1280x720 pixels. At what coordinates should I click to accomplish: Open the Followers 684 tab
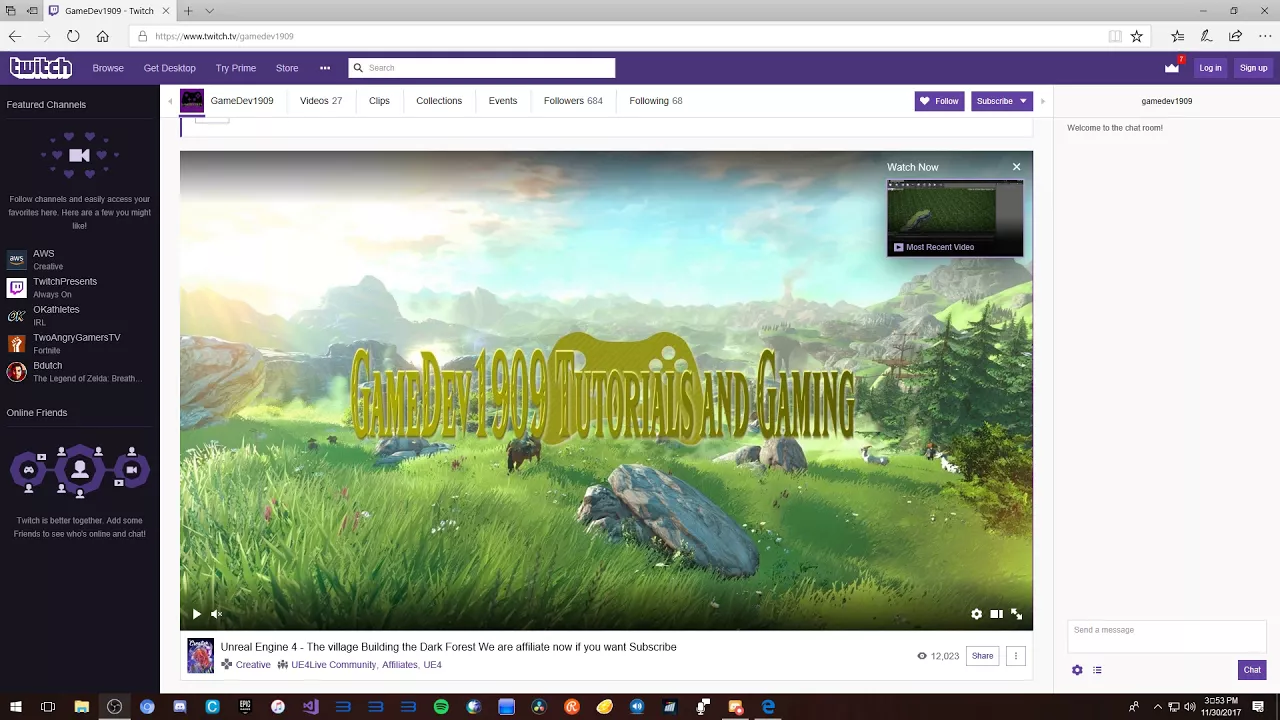click(x=573, y=101)
